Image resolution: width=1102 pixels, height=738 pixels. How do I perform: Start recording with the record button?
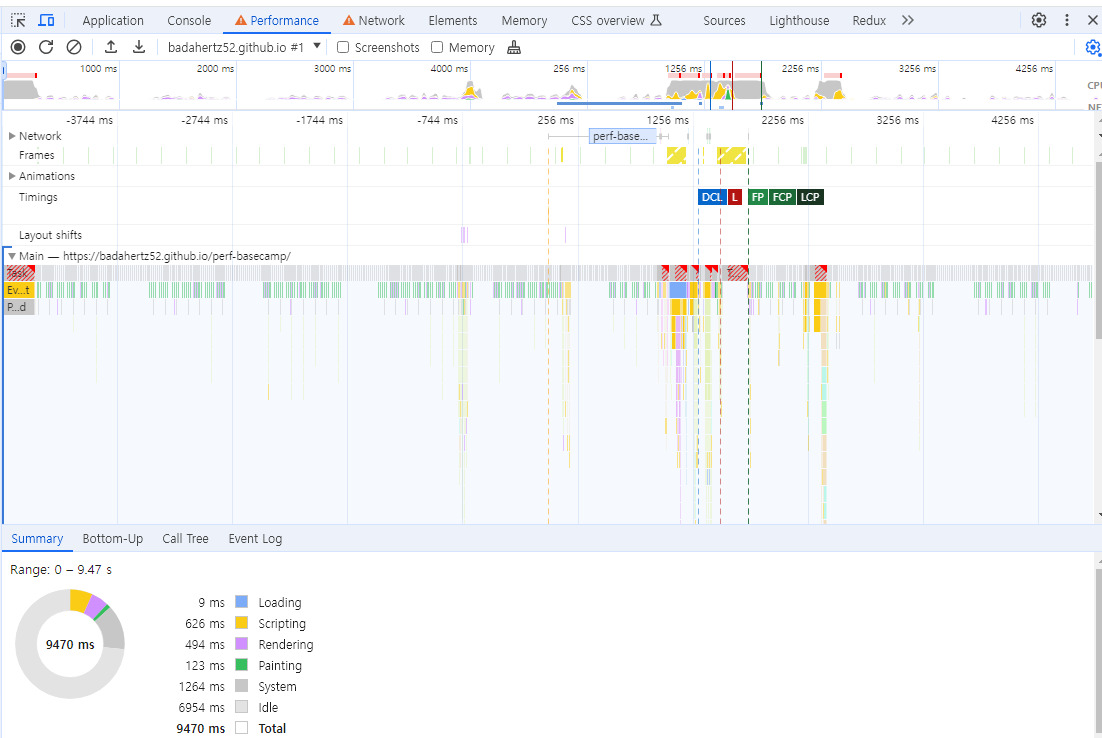pyautogui.click(x=18, y=47)
